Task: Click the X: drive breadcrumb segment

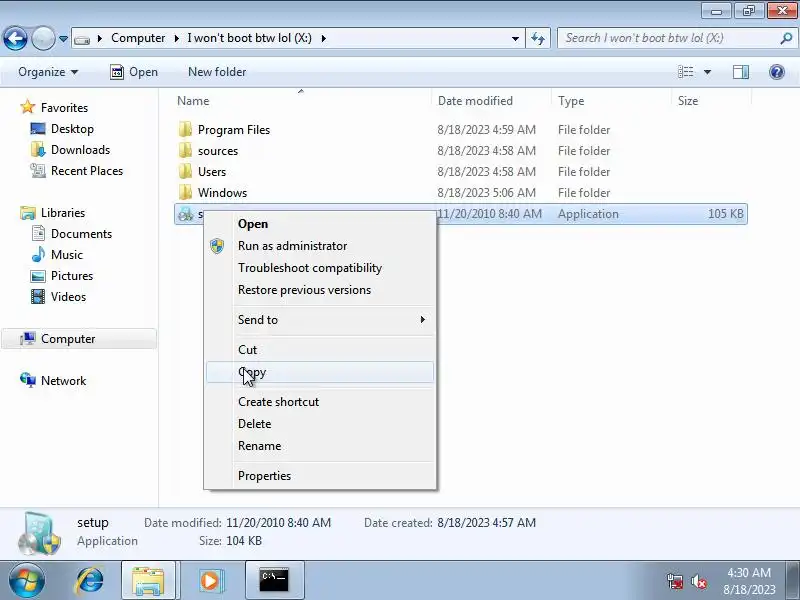Action: point(249,38)
